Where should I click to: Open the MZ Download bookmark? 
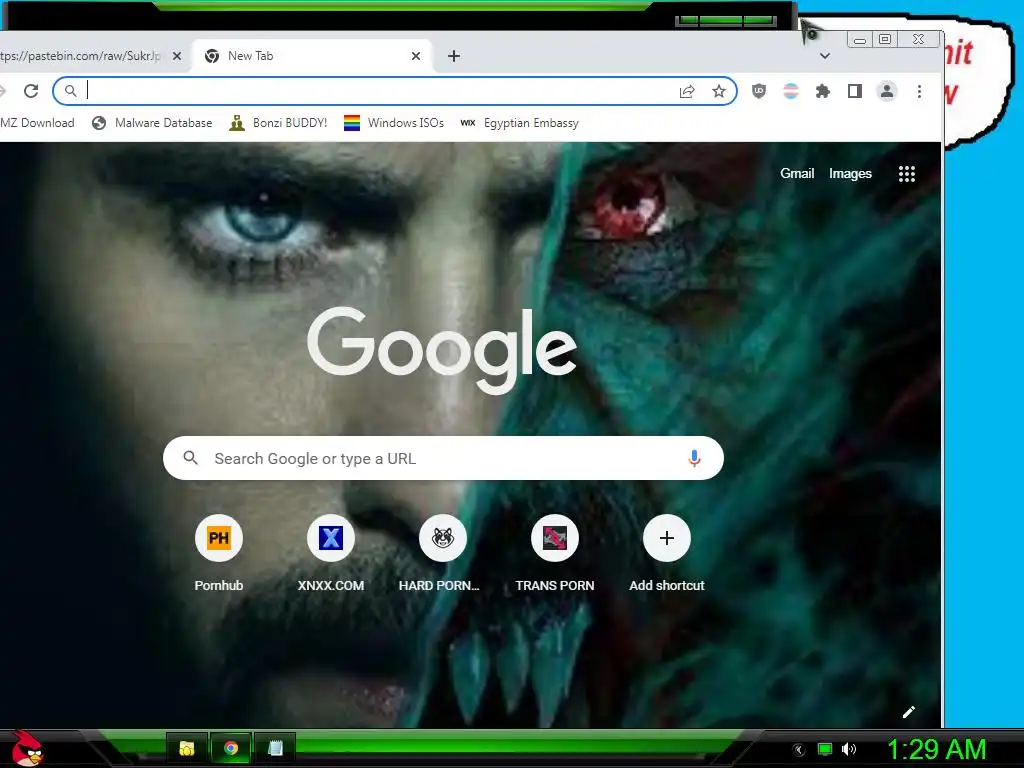point(37,123)
